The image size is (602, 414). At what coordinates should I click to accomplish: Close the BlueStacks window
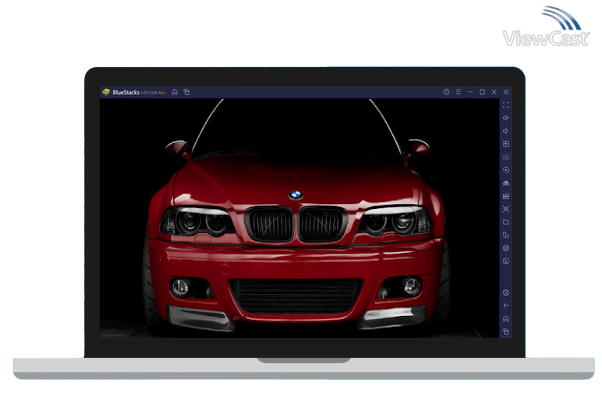click(x=494, y=92)
